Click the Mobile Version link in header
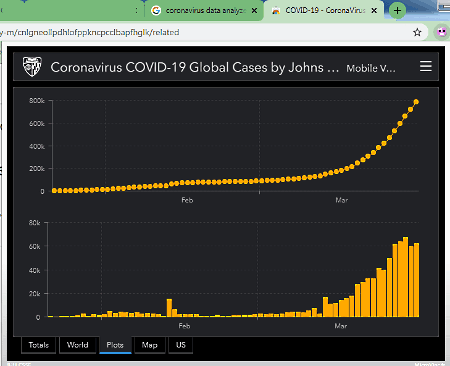 [x=371, y=68]
